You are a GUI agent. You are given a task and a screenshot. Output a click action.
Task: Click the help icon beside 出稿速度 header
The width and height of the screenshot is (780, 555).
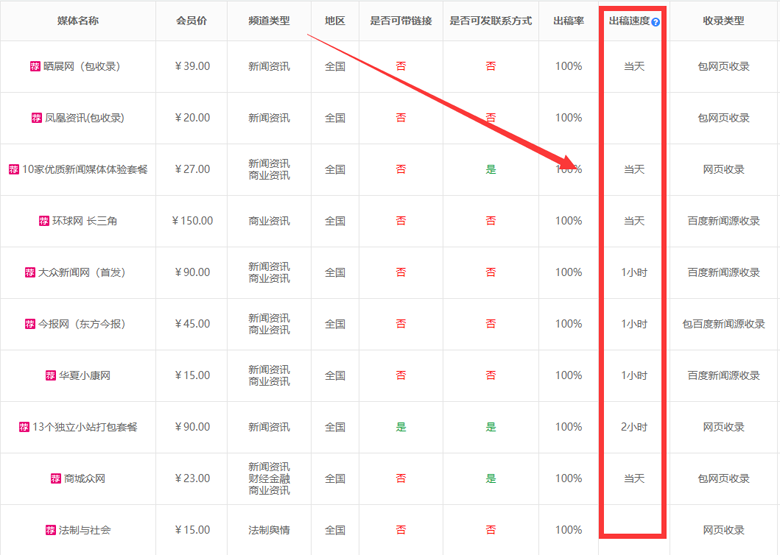pyautogui.click(x=656, y=21)
